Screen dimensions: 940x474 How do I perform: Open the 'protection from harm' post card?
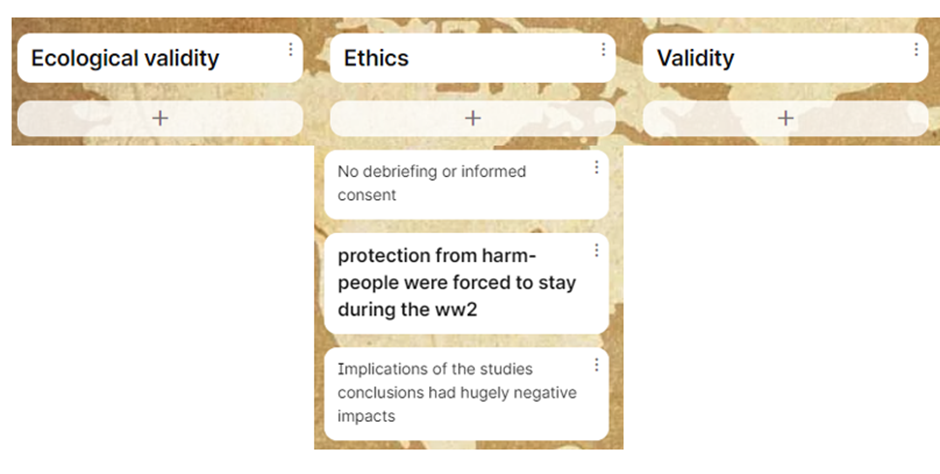click(x=466, y=283)
